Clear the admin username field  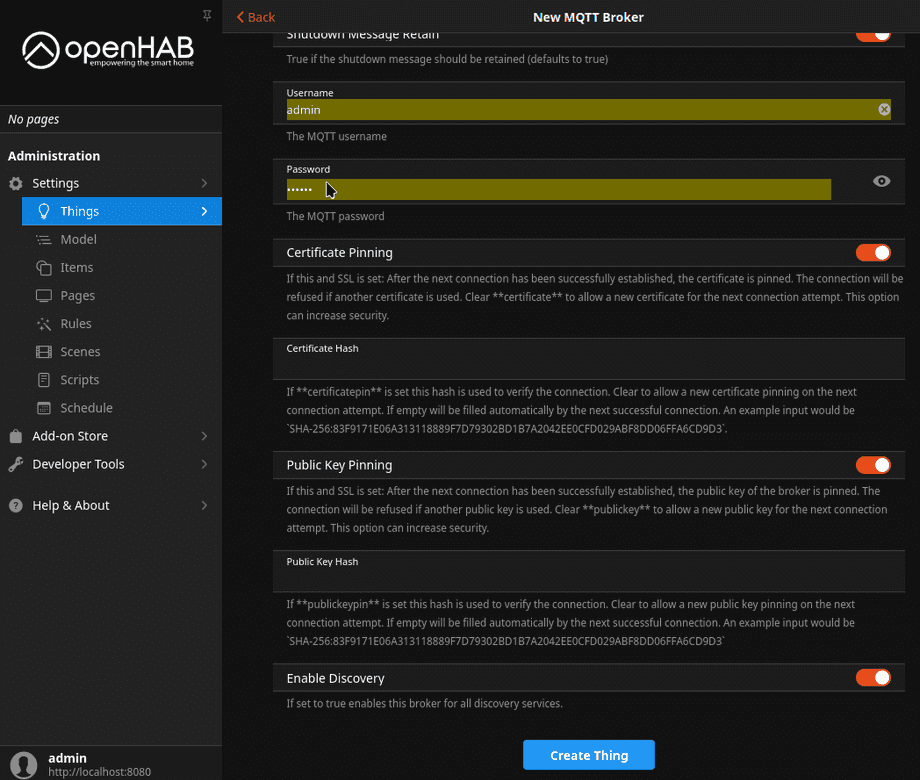(883, 109)
